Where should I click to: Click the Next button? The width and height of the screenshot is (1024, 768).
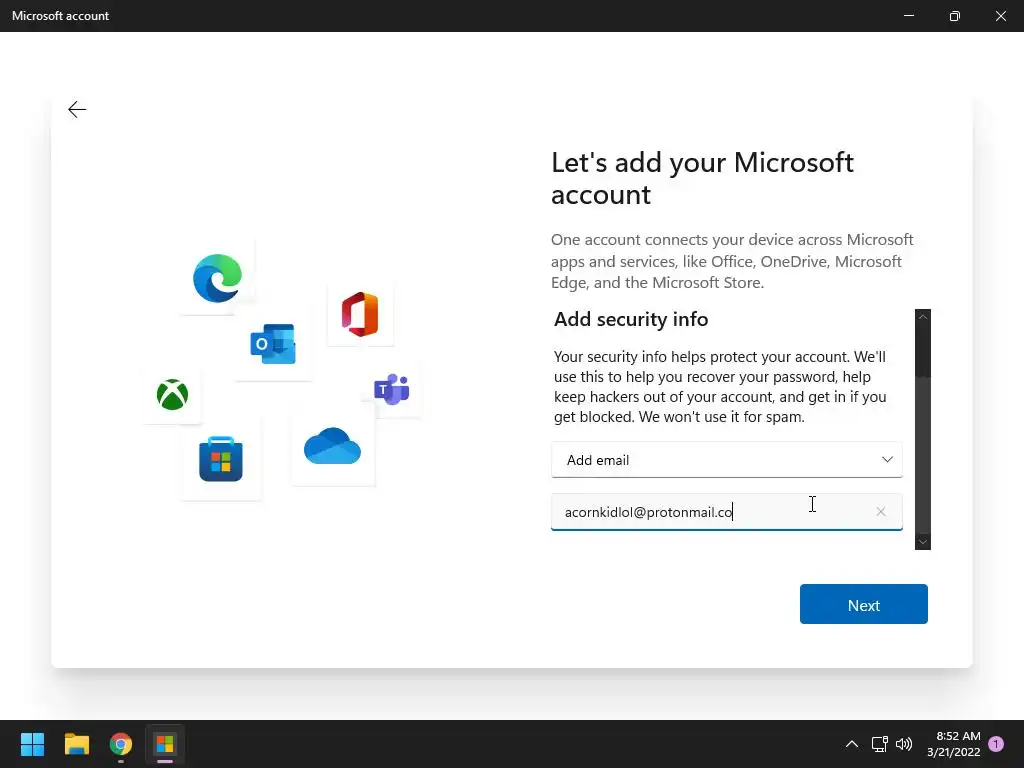pyautogui.click(x=863, y=604)
